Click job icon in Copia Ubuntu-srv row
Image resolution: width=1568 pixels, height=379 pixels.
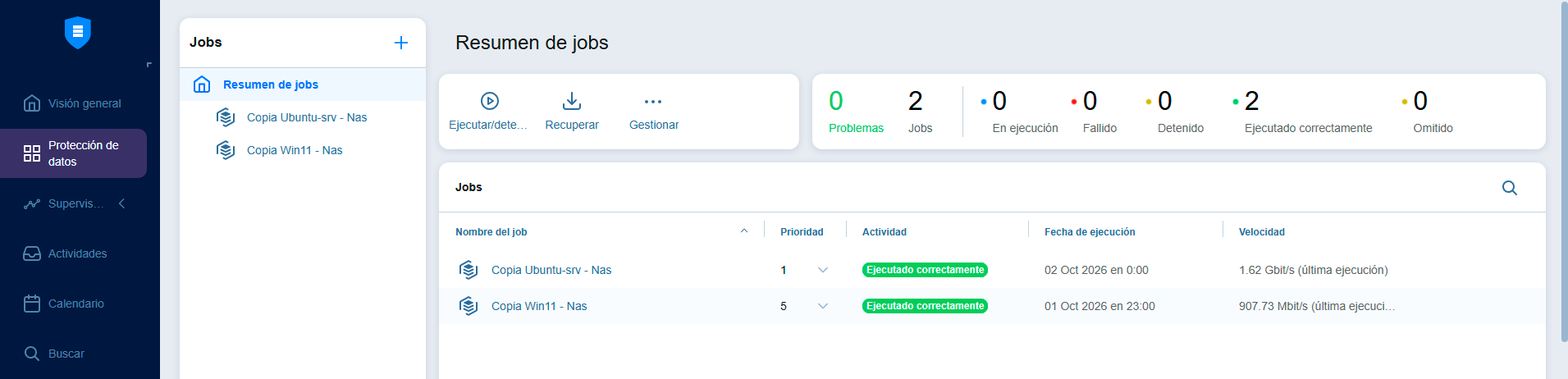click(x=469, y=270)
